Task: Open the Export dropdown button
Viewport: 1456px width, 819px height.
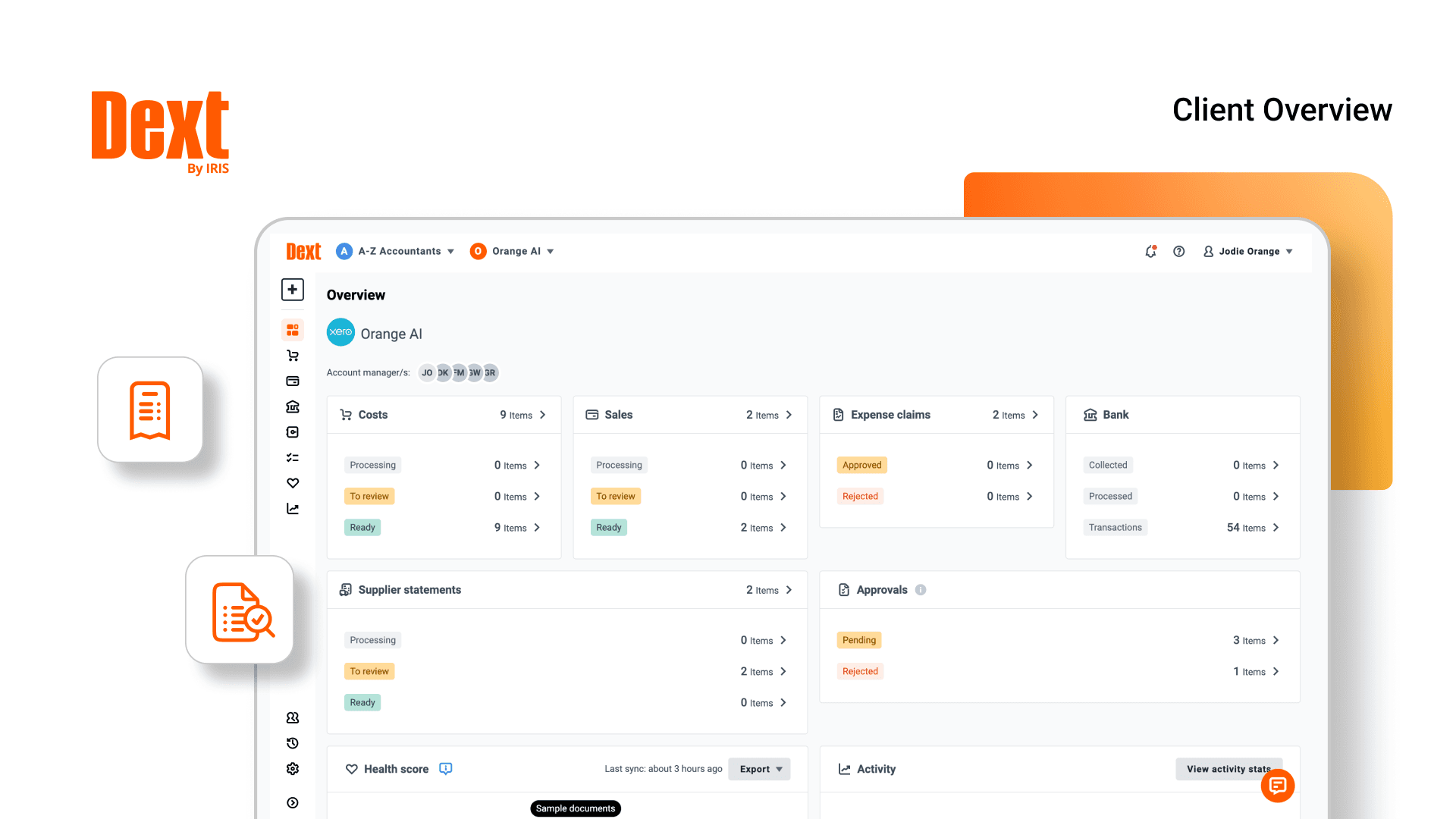Action: tap(759, 769)
